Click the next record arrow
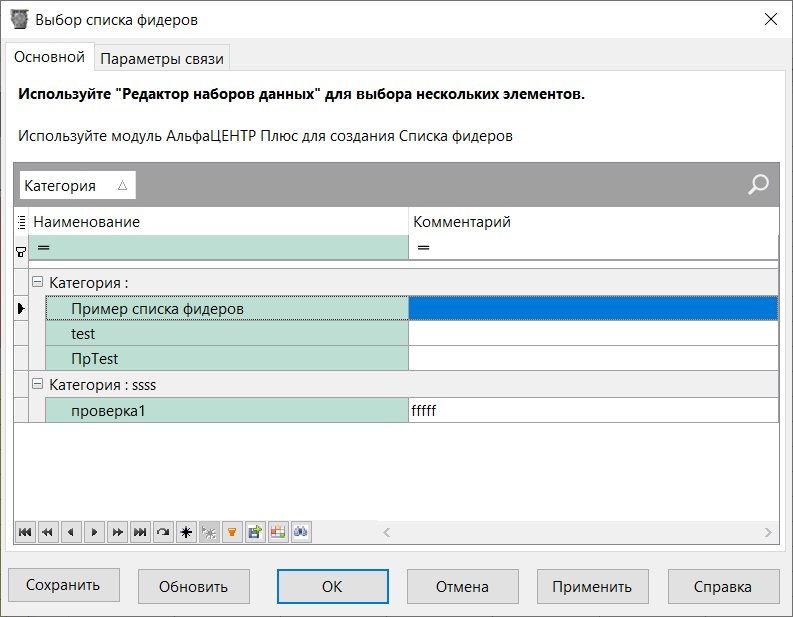The height and width of the screenshot is (617, 793). click(94, 533)
